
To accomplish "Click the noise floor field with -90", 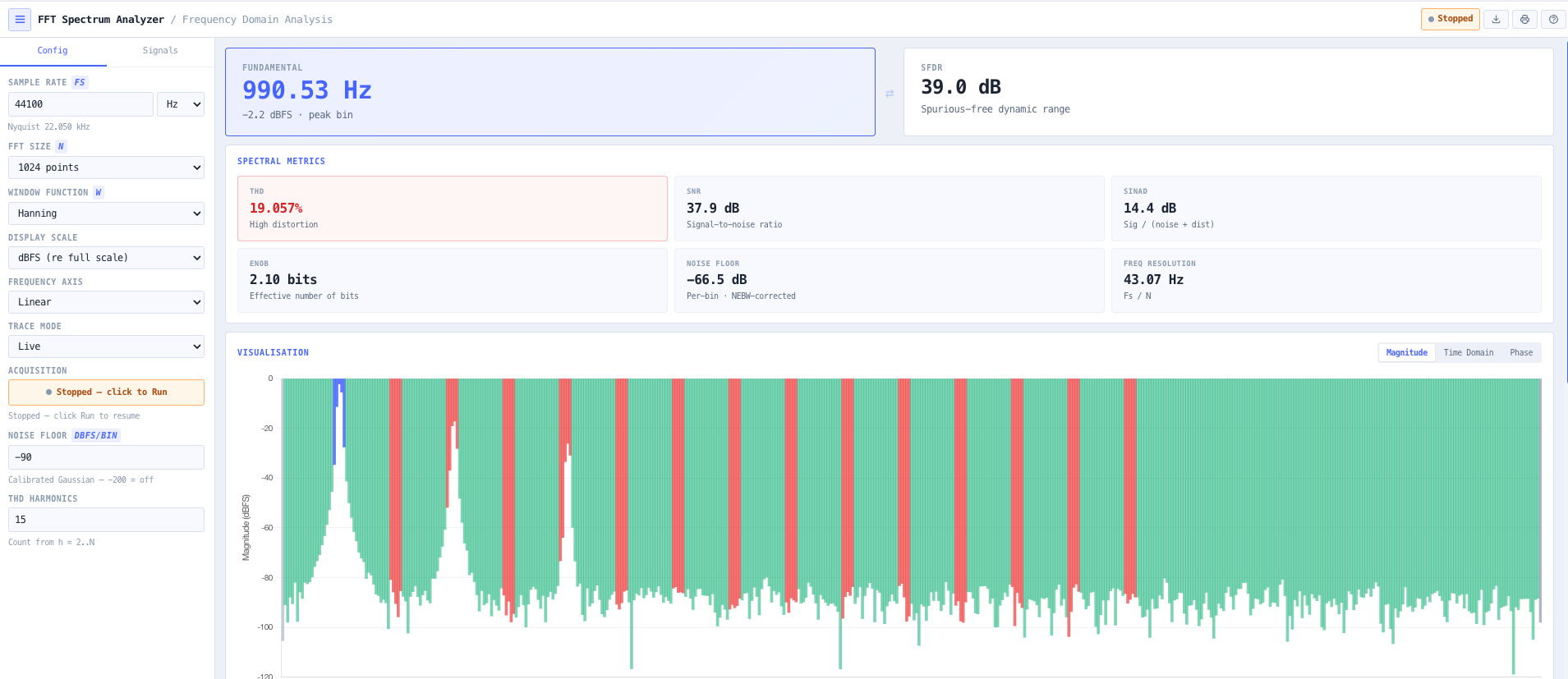I will [106, 457].
